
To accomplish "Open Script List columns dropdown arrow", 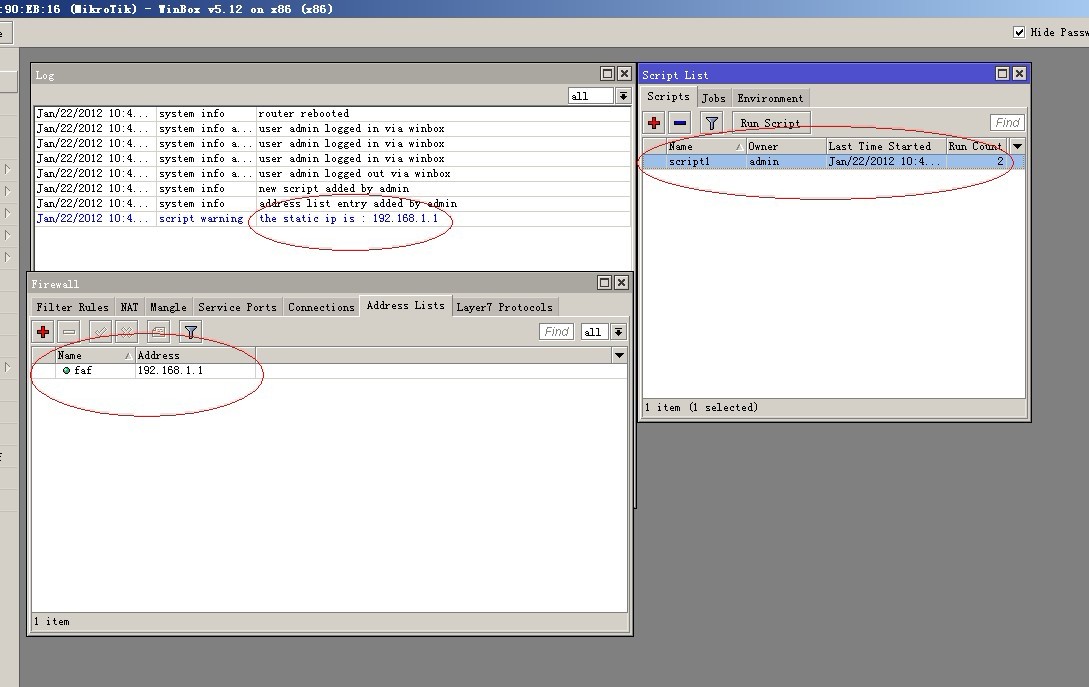I will coord(1017,146).
